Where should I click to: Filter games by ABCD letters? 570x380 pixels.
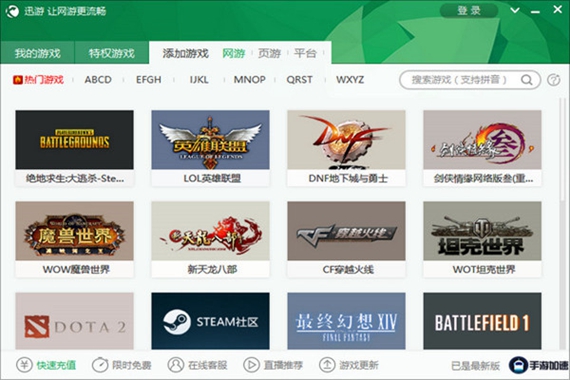coord(98,80)
